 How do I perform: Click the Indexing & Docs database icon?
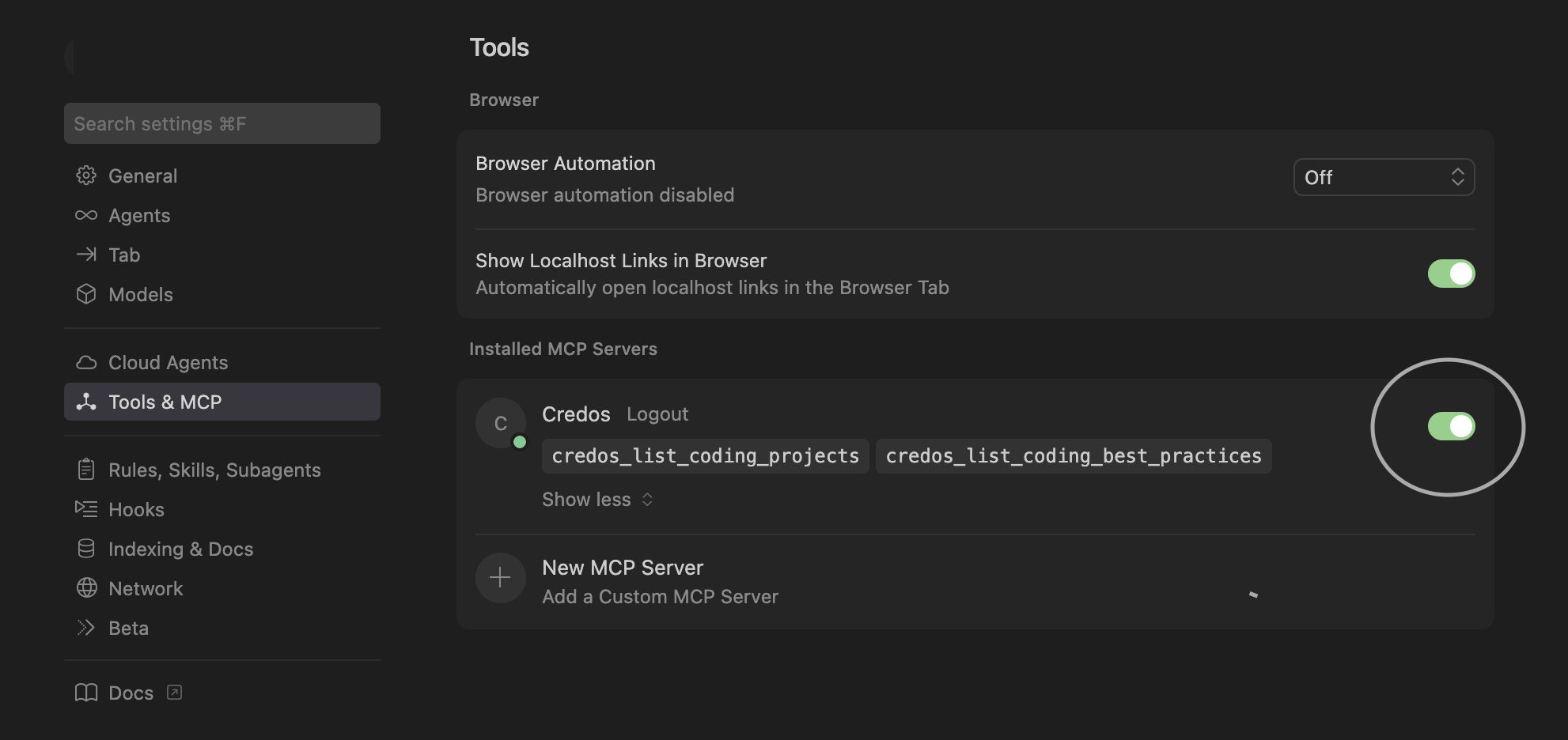tap(87, 549)
